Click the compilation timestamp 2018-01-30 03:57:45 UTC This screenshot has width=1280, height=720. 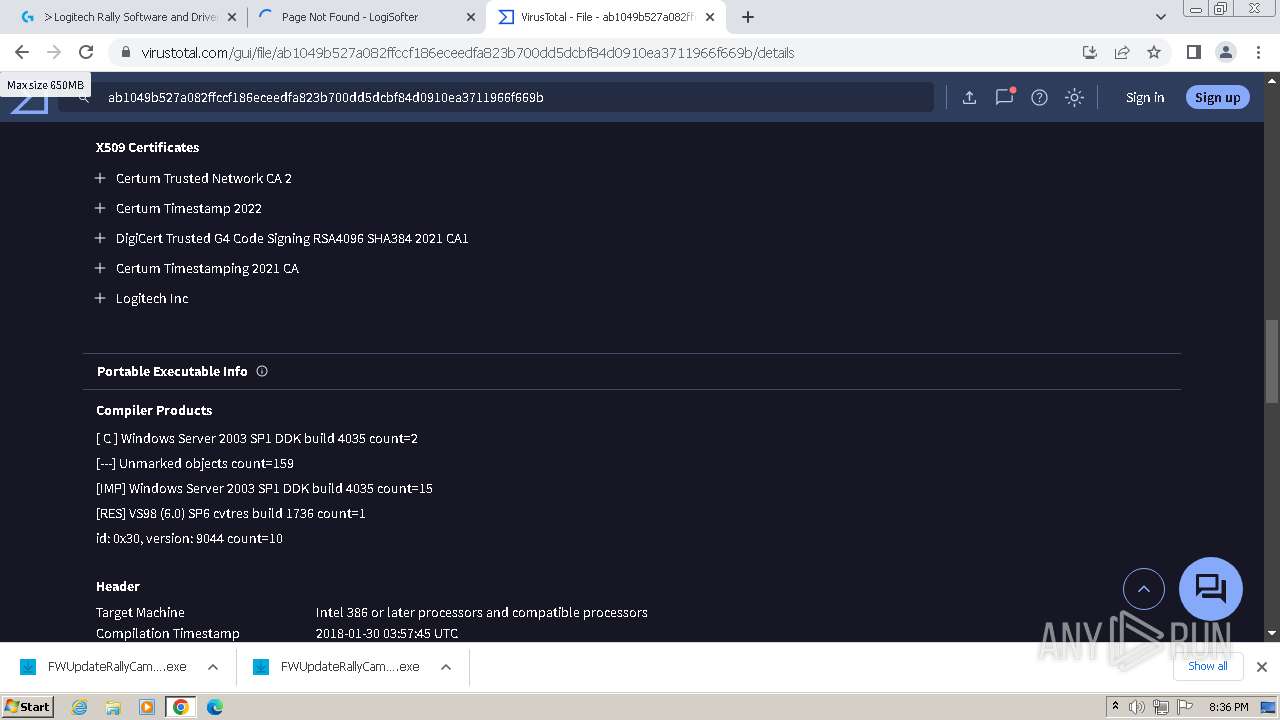pyautogui.click(x=387, y=633)
